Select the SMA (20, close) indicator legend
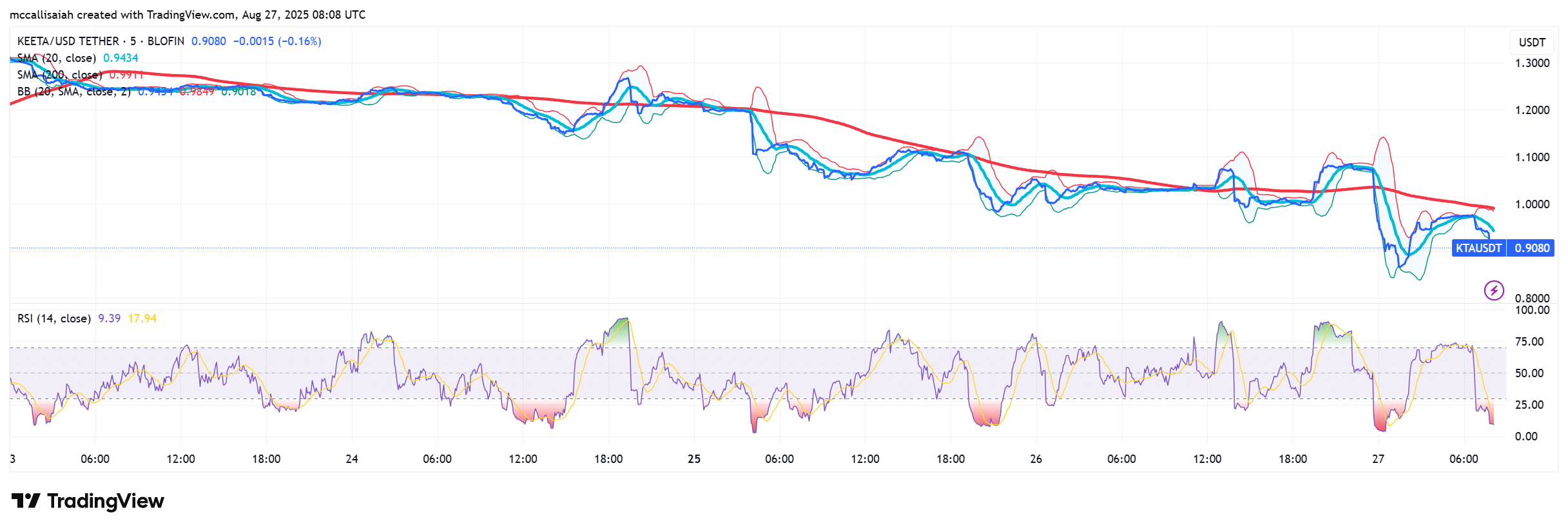 coord(57,58)
